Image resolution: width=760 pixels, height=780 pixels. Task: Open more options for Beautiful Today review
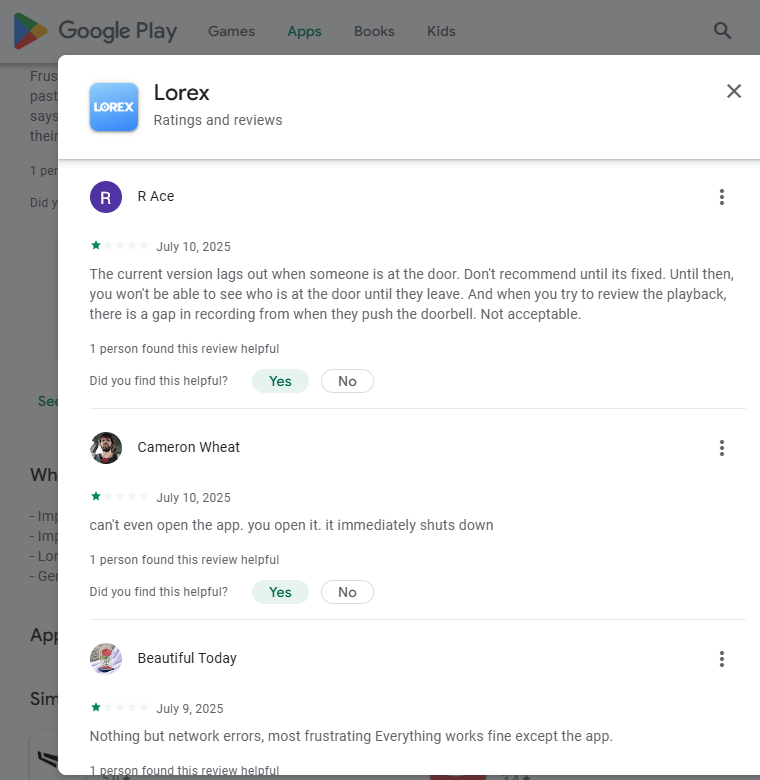722,659
